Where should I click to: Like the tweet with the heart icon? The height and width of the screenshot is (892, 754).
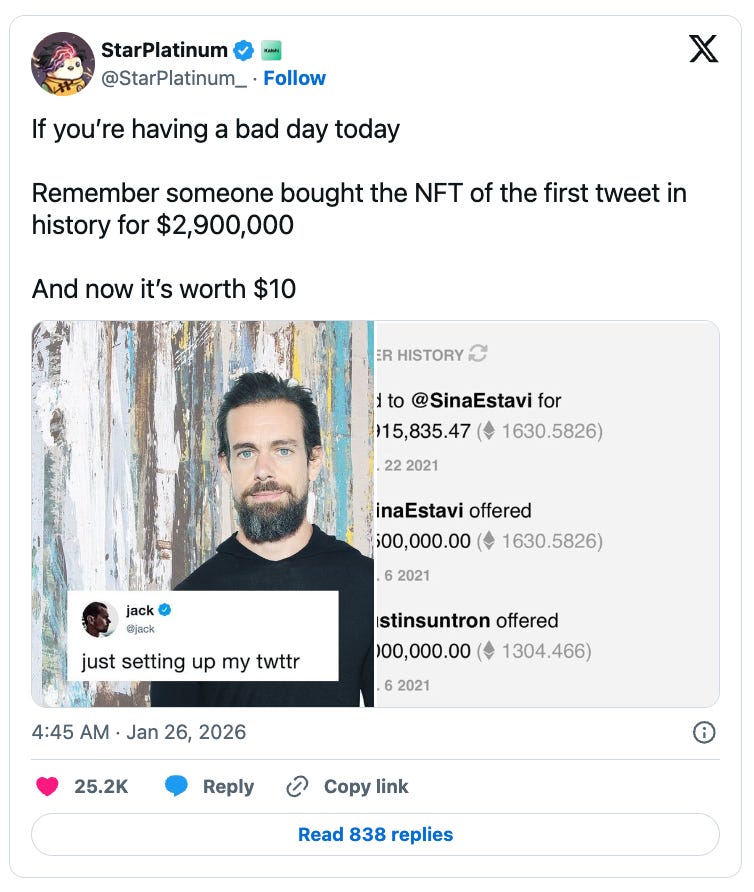[x=47, y=787]
